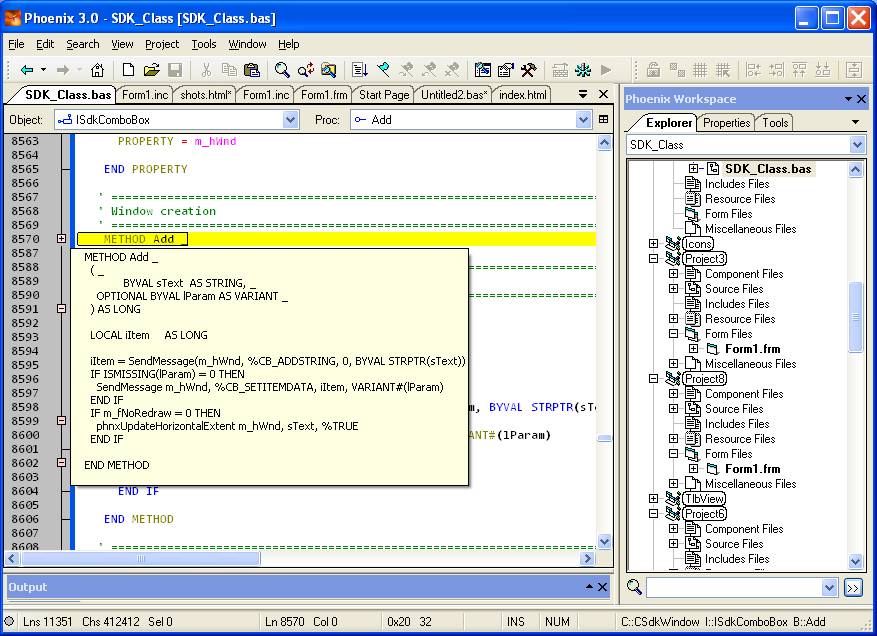Click the workspace search input field
877x636 pixels.
(734, 587)
